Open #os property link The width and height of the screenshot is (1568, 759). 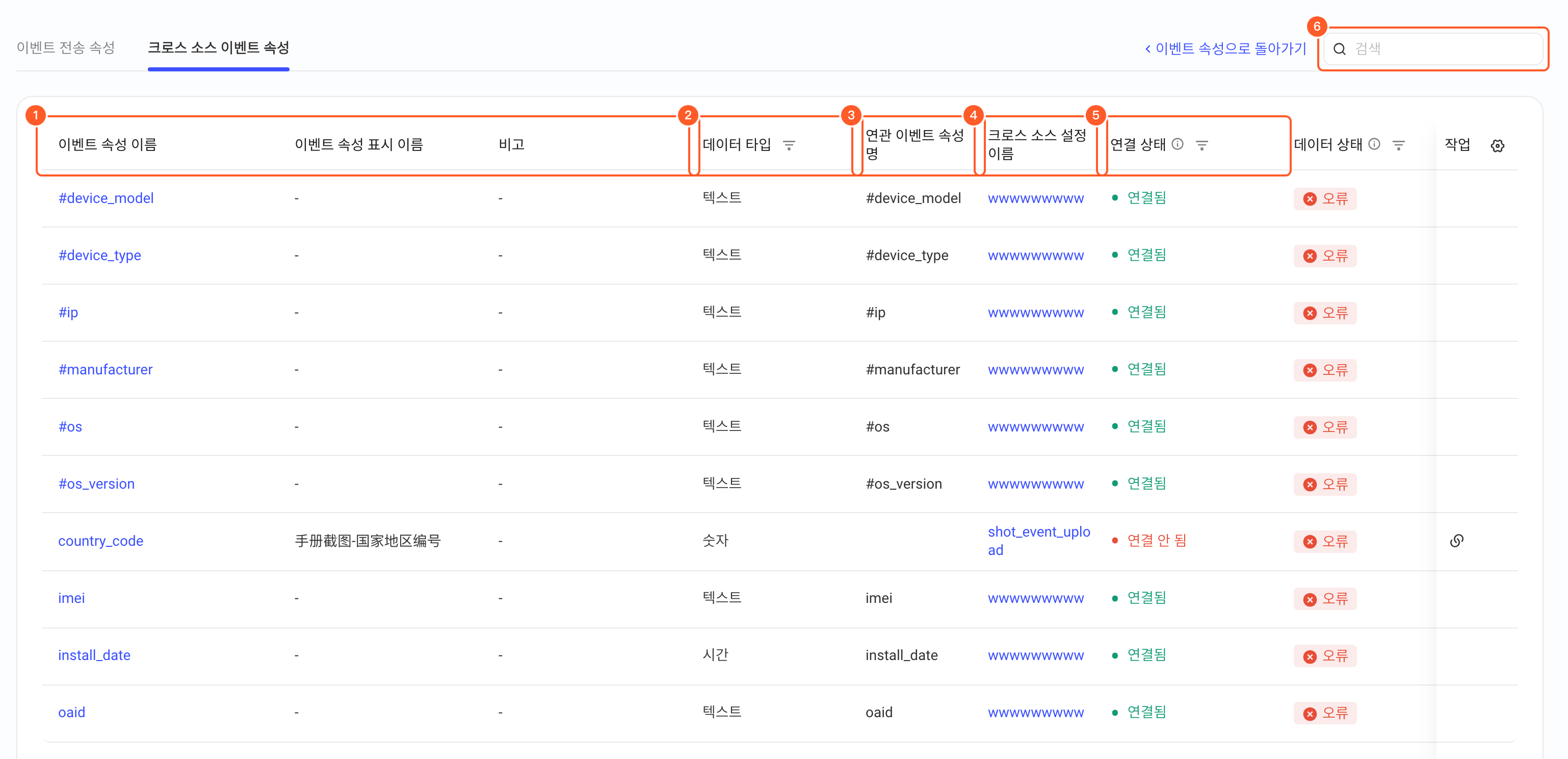point(70,427)
